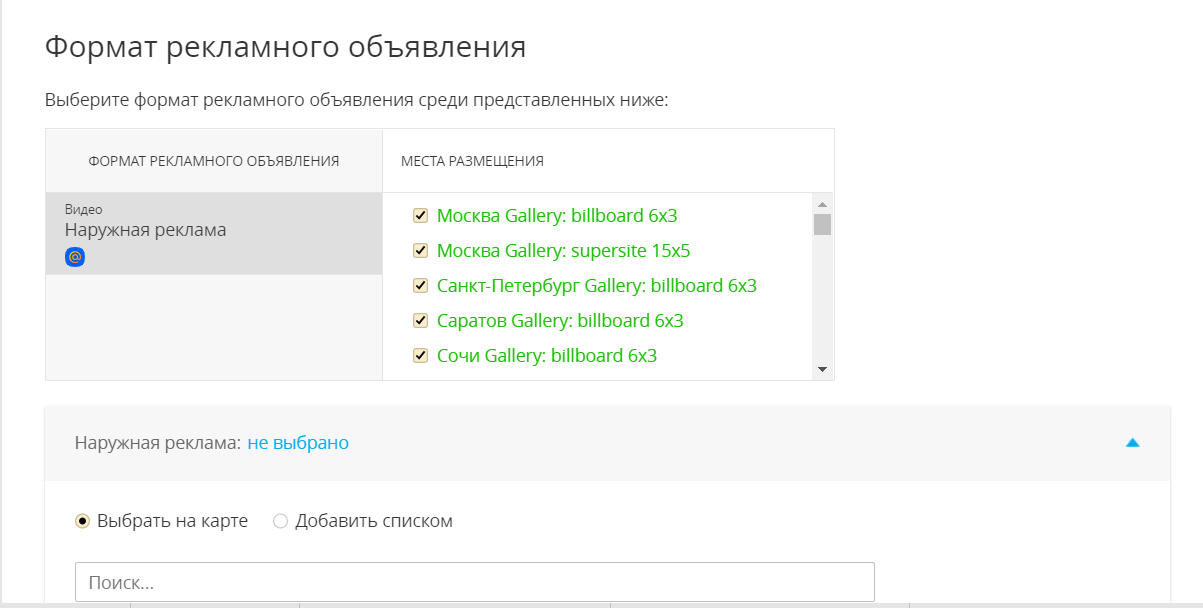Select the Выбрать на карте radio option
Image resolution: width=1203 pixels, height=608 pixels.
[83, 521]
